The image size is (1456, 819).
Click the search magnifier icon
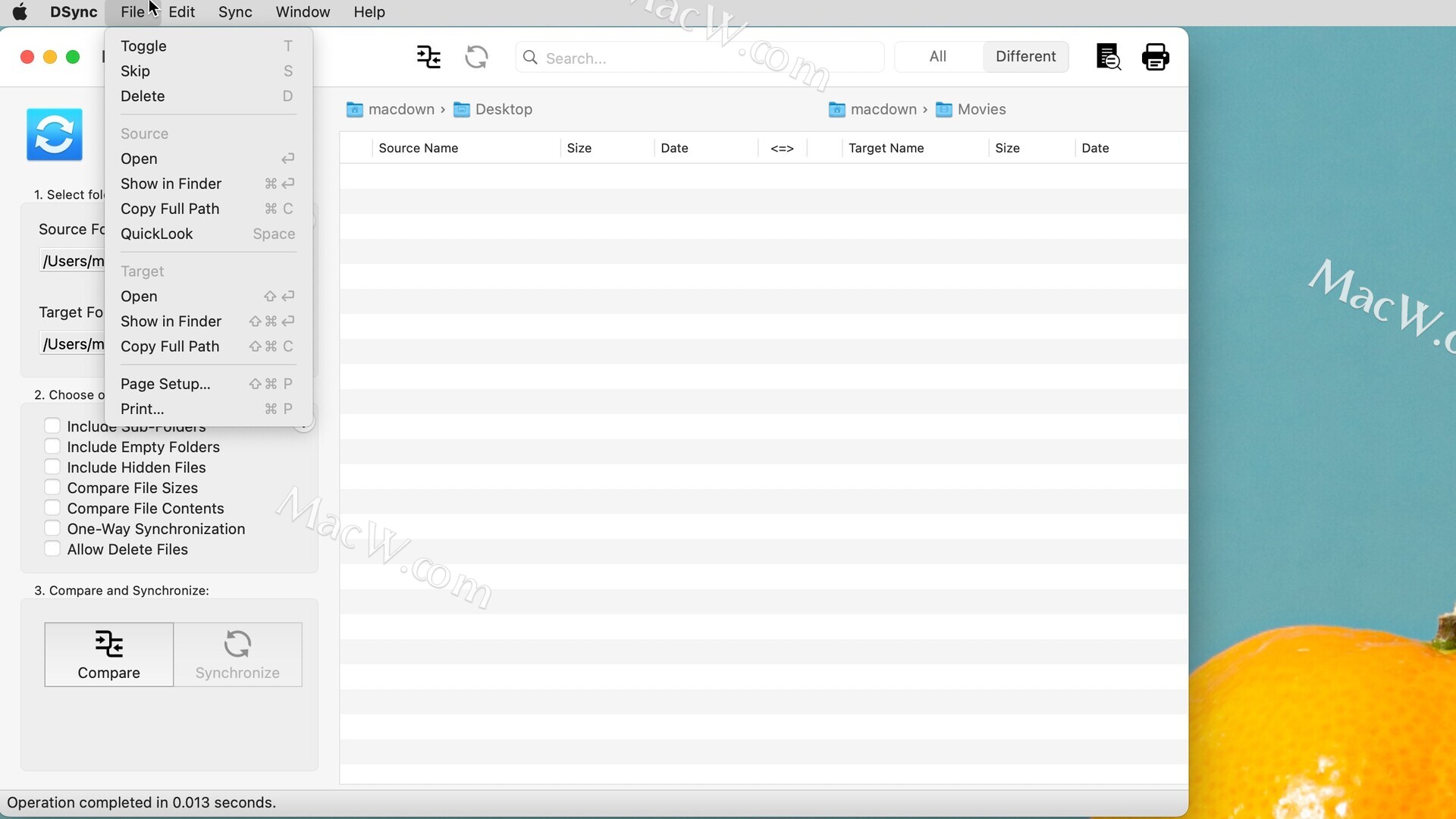tap(530, 58)
